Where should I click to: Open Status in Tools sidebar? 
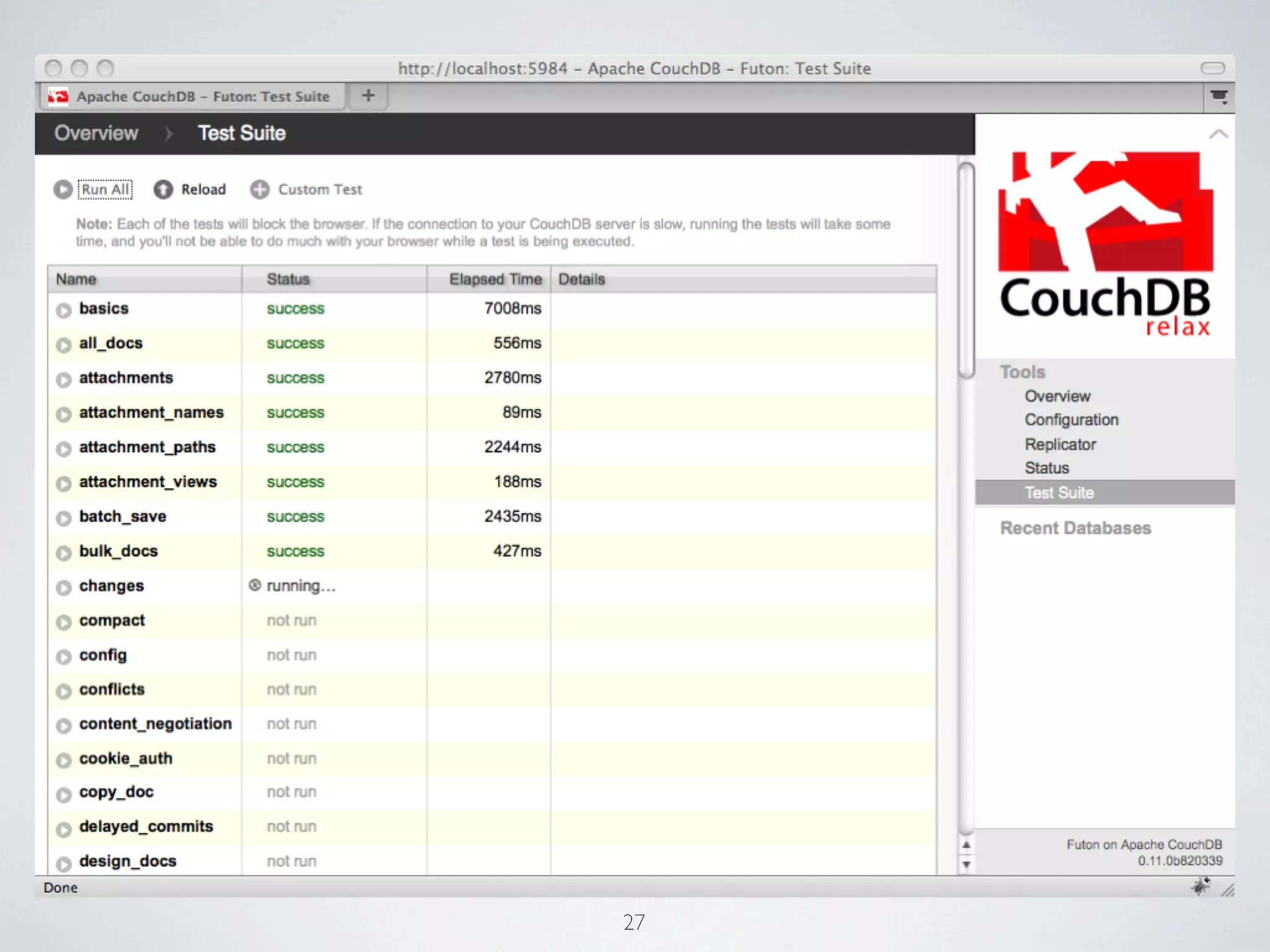[x=1047, y=469]
